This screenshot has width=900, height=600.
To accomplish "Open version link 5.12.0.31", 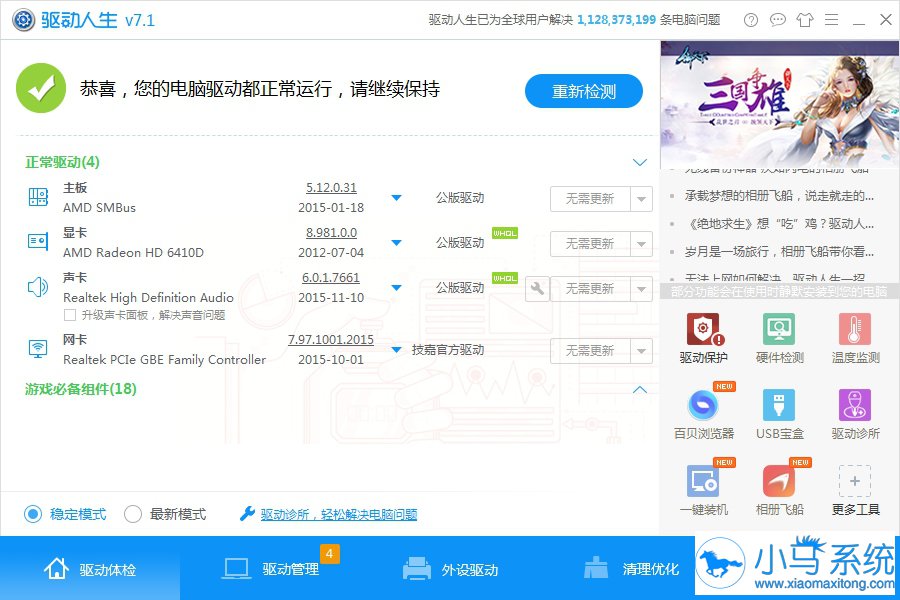I will [331, 187].
